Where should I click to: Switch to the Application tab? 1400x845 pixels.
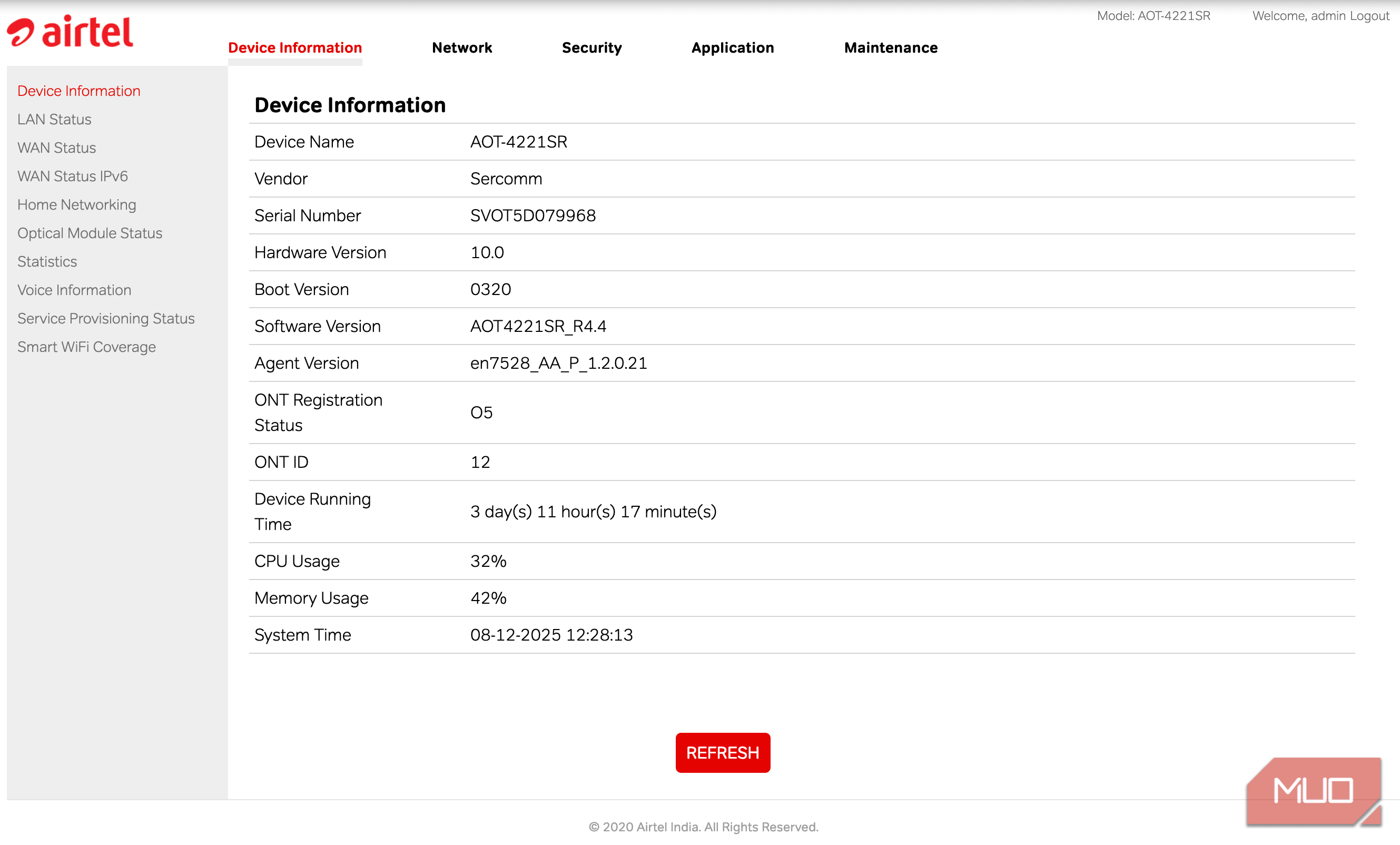pyautogui.click(x=732, y=48)
